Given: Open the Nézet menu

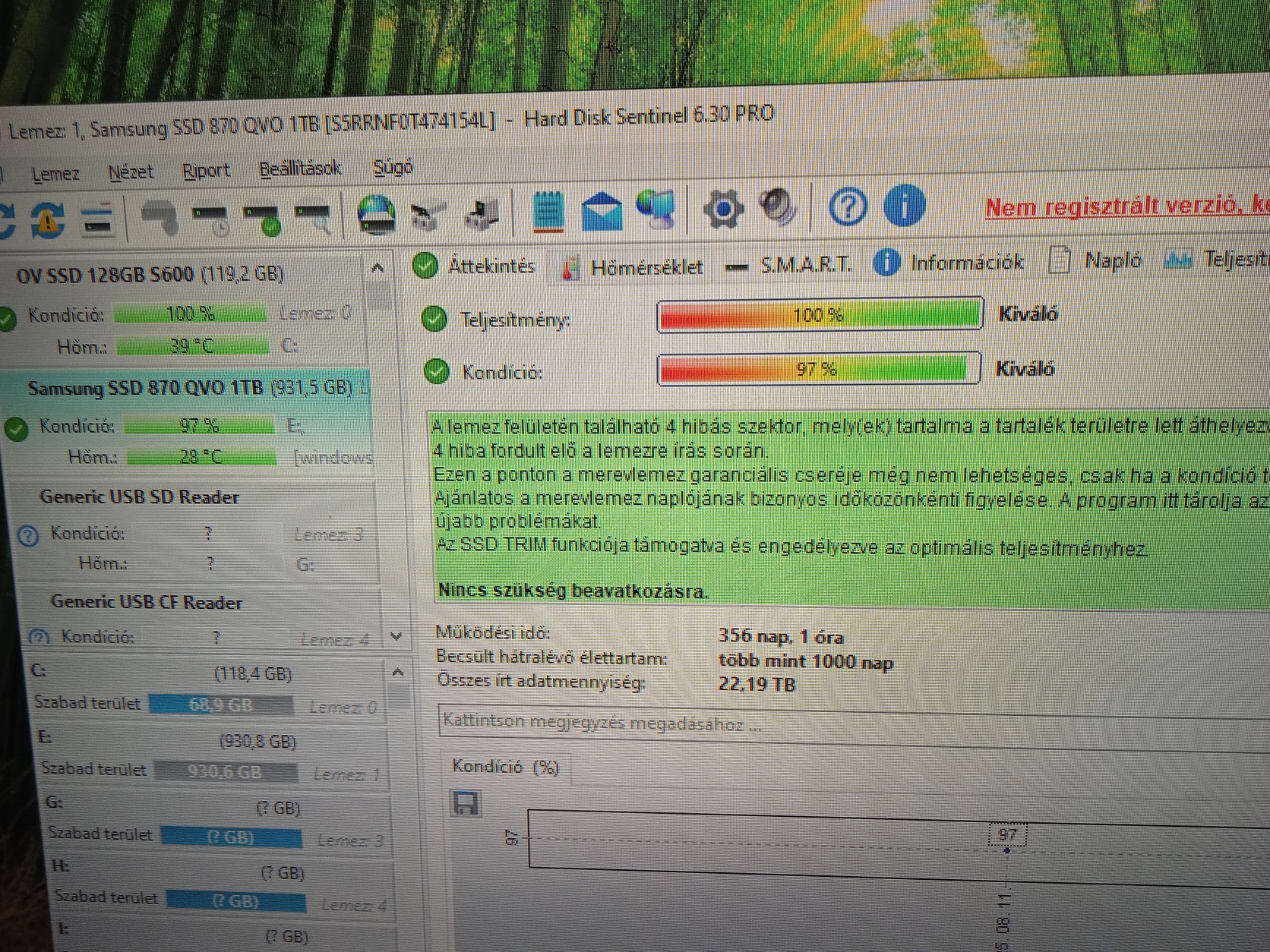Looking at the screenshot, I should coord(131,172).
